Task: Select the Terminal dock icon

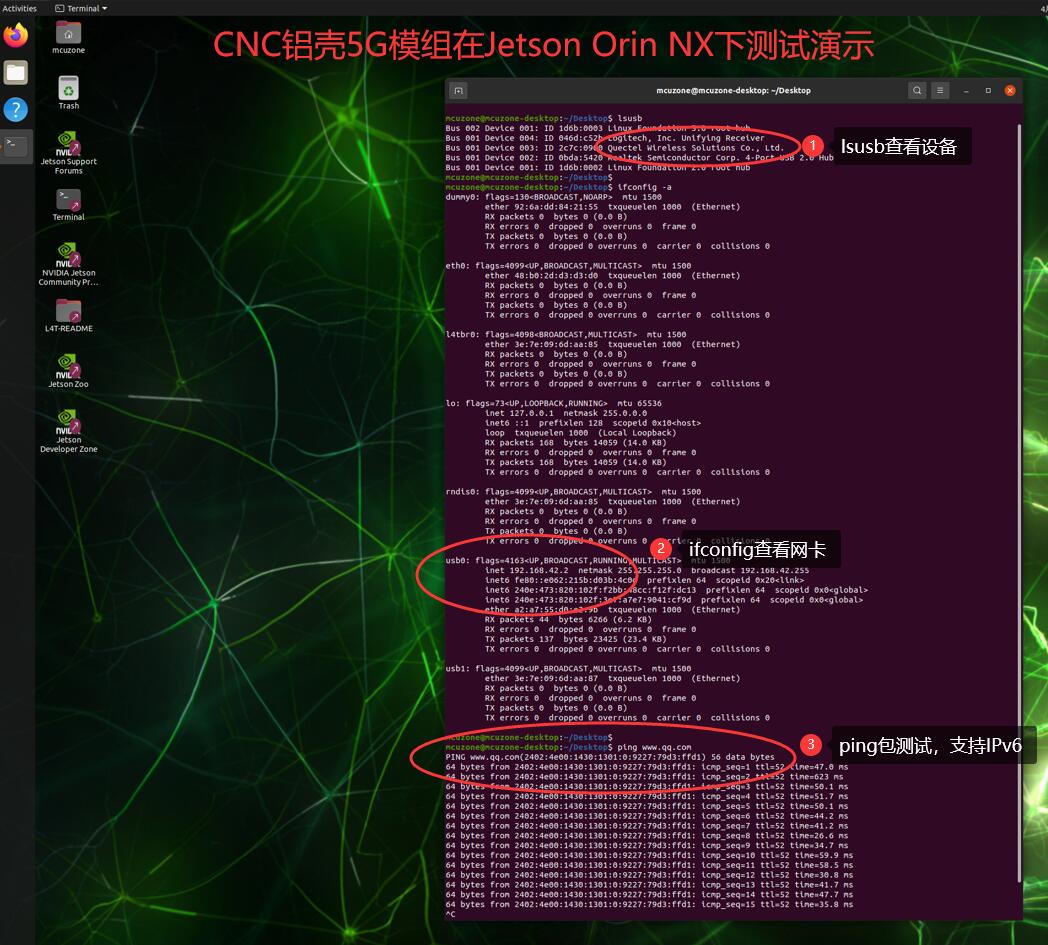Action: click(x=15, y=145)
